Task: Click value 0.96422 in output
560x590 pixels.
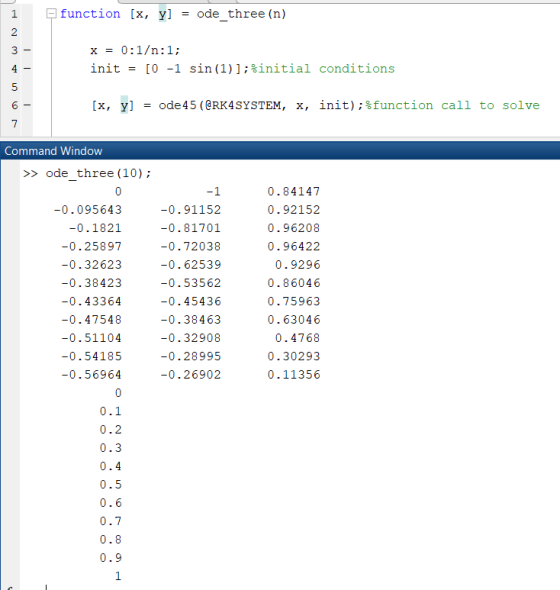Action: pos(294,246)
